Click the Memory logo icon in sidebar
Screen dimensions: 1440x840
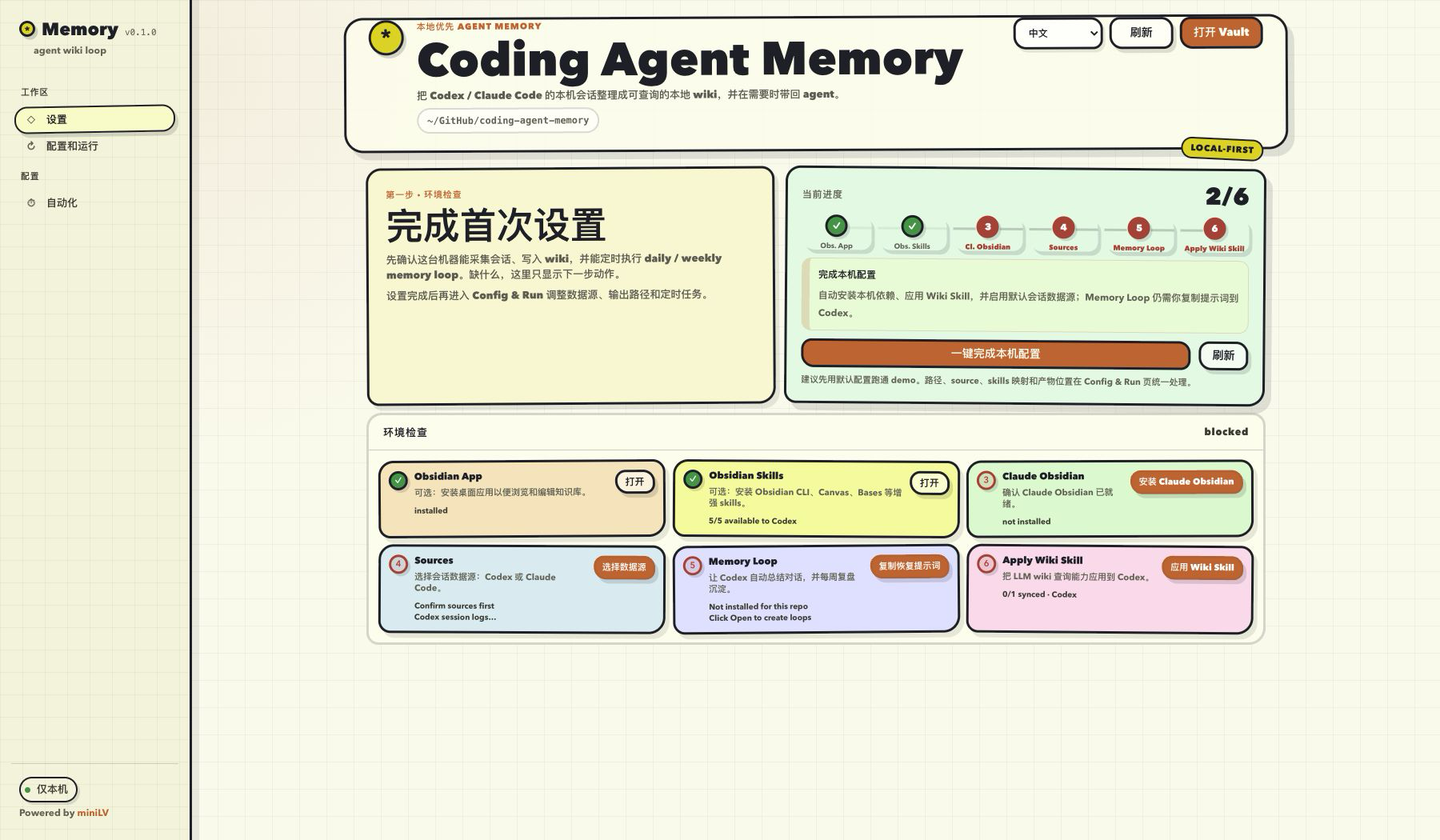pyautogui.click(x=27, y=30)
